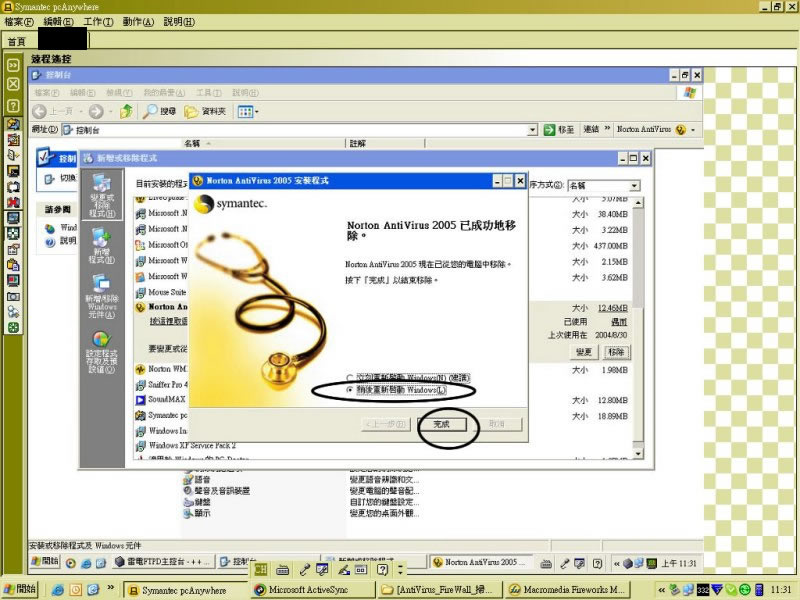
Task: Switch to Macromedia Fireworks taskbar item
Action: tap(567, 590)
